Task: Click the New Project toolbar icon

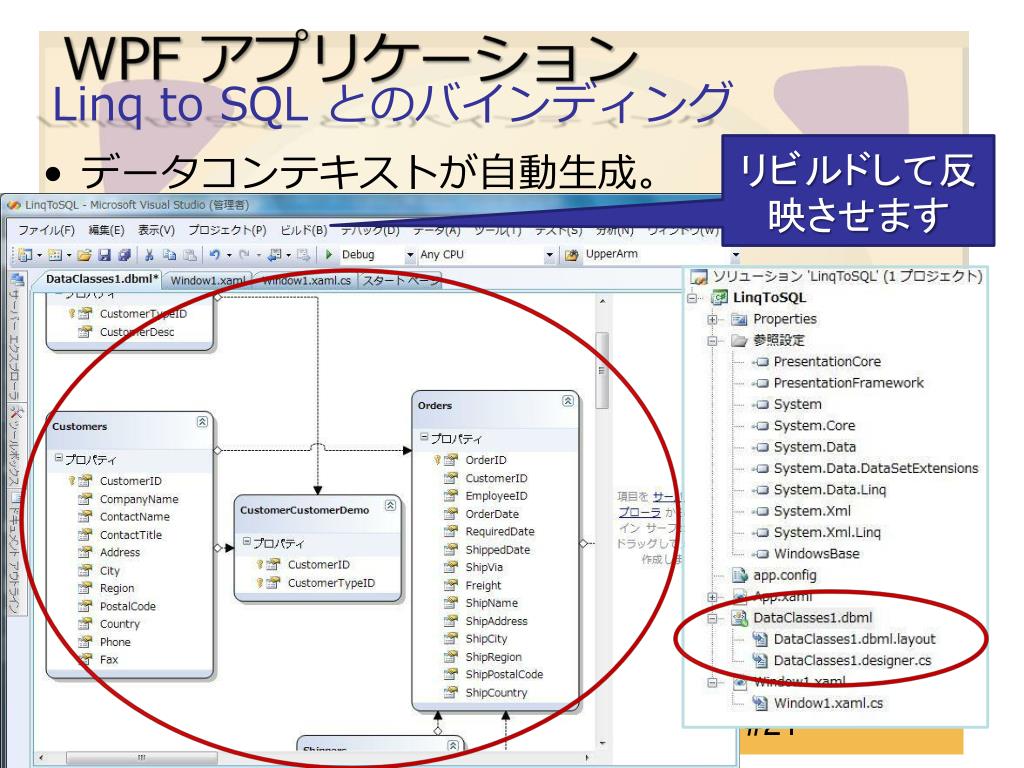Action: click(25, 255)
